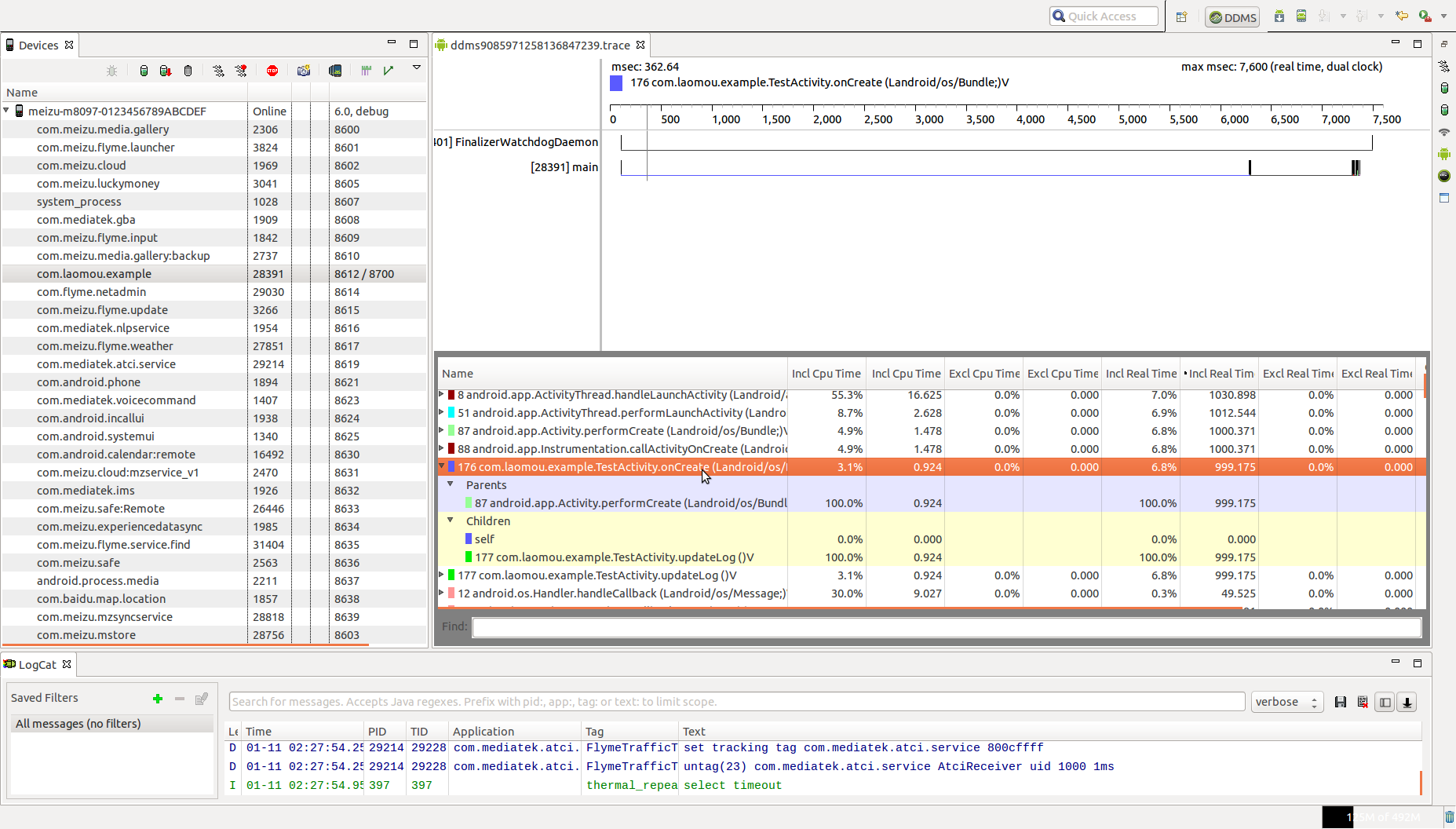Click the Dump HPROF file icon
1456x829 pixels.
click(x=166, y=71)
